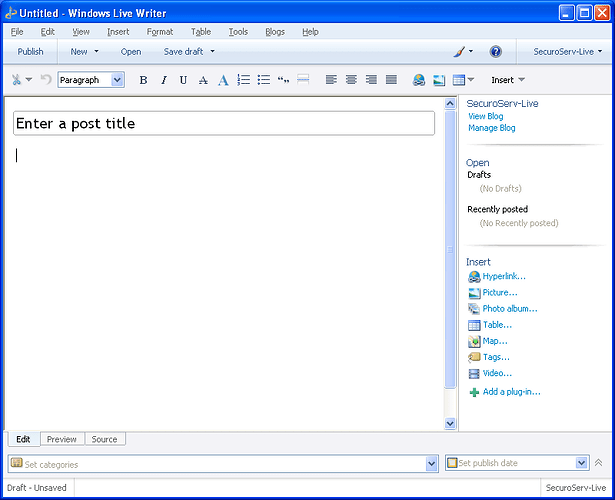Click the publish date calendar icon
Screen dimensions: 615x500
(452, 463)
